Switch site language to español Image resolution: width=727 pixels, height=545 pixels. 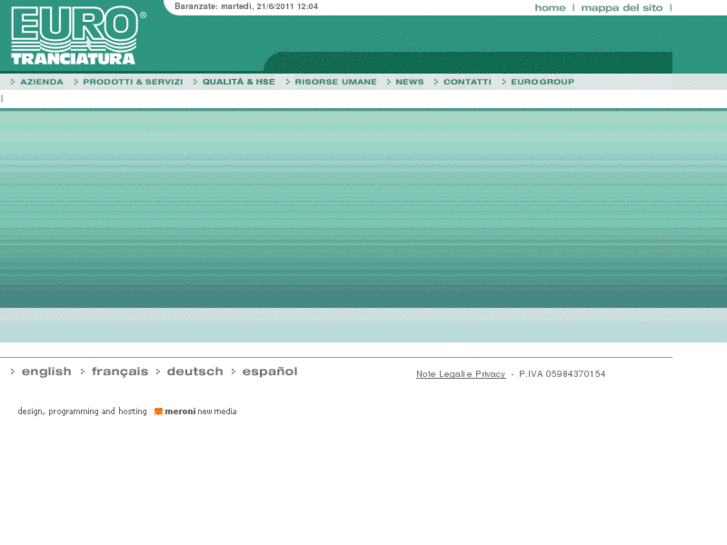(270, 372)
